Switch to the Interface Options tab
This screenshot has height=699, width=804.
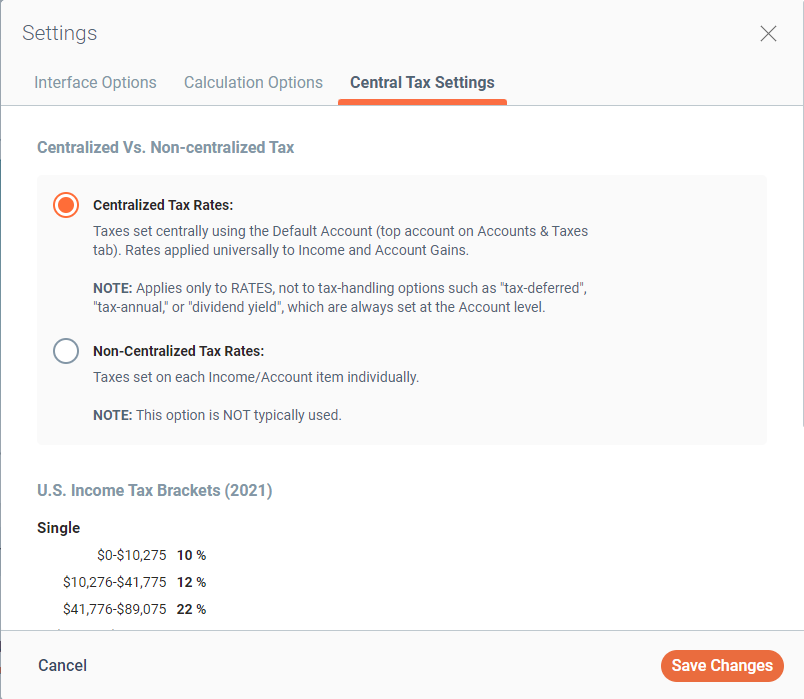point(95,82)
